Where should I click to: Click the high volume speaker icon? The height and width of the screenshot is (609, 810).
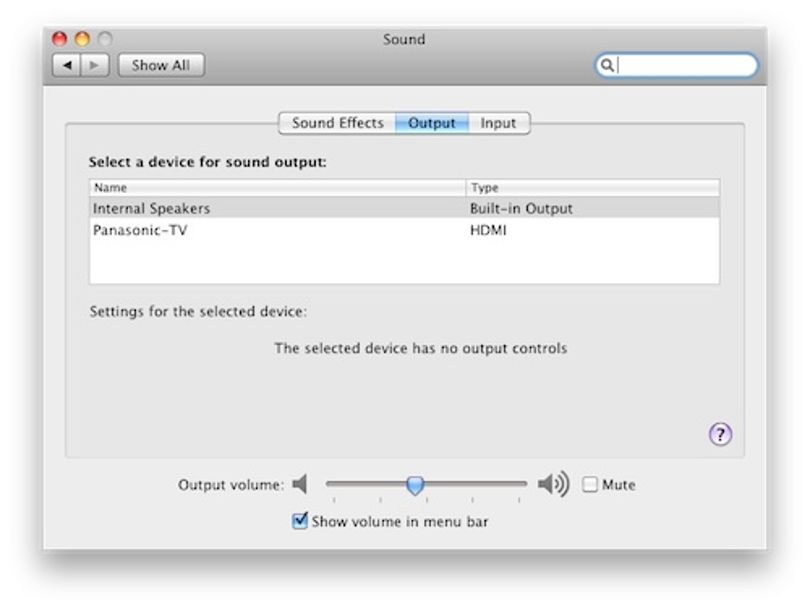553,485
